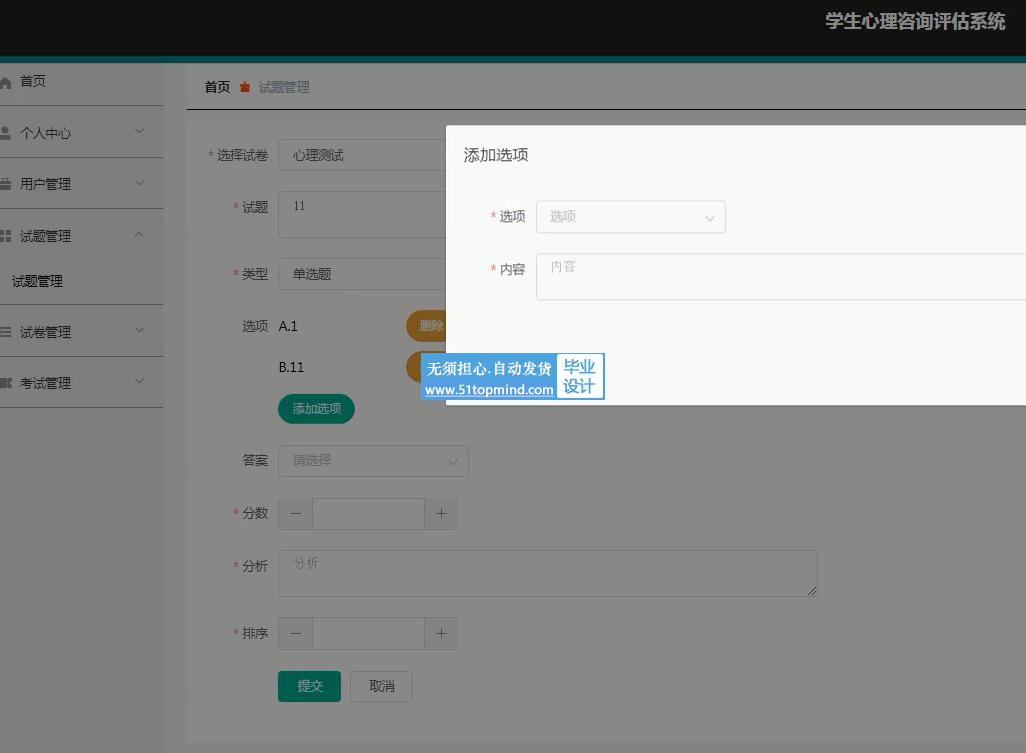Click option text A.1
The width and height of the screenshot is (1026, 753).
click(x=288, y=326)
